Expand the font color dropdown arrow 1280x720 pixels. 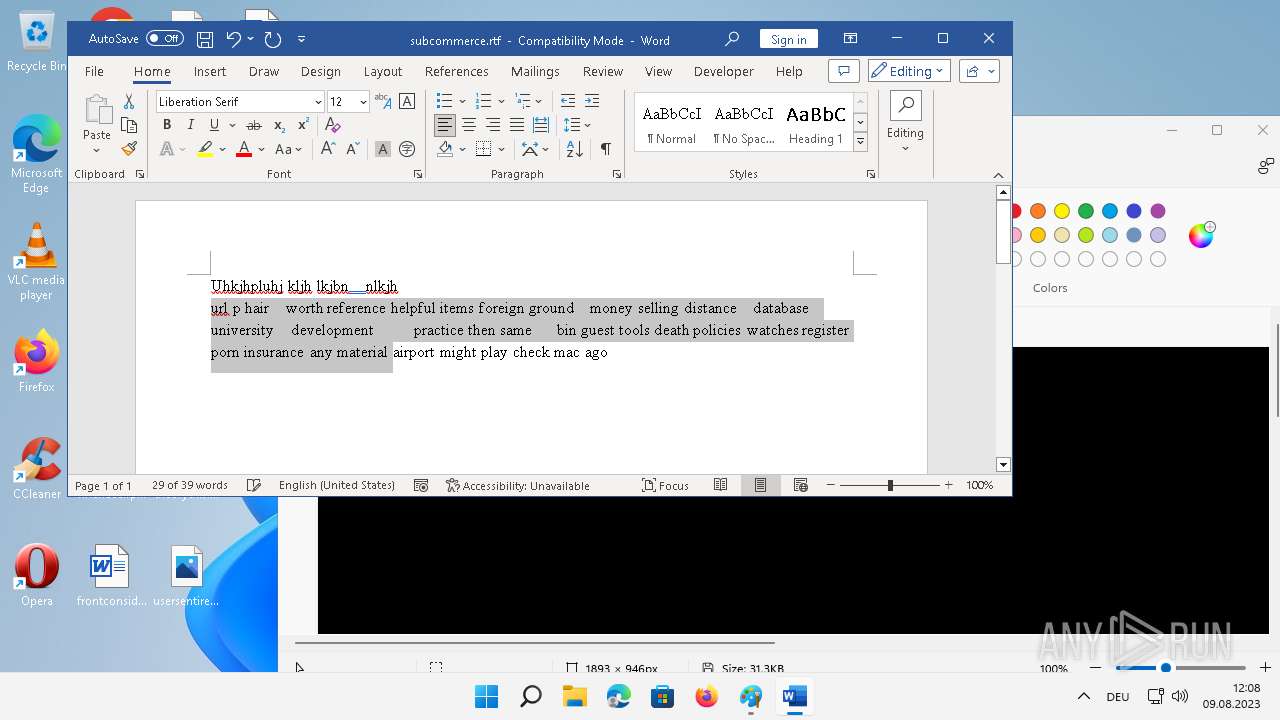coord(261,149)
